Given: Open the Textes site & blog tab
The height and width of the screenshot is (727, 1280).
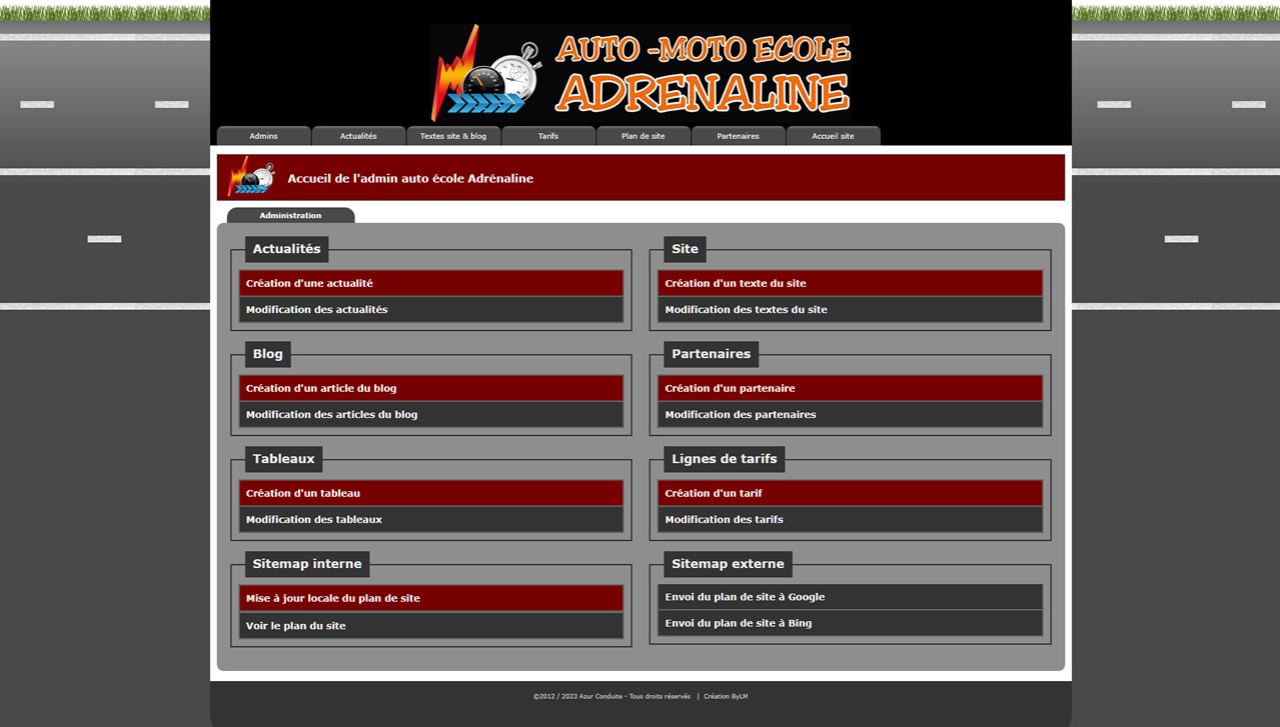Looking at the screenshot, I should pos(453,136).
